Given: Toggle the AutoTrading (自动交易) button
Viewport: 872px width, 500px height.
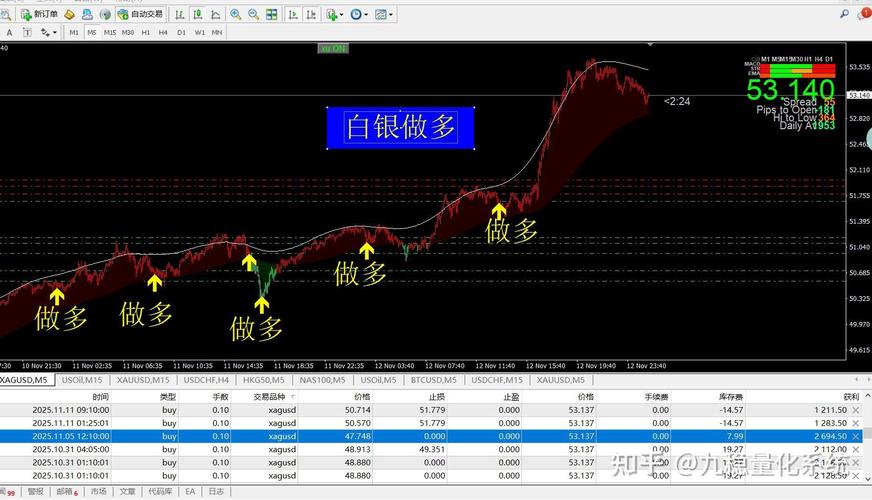Looking at the screenshot, I should click(140, 14).
